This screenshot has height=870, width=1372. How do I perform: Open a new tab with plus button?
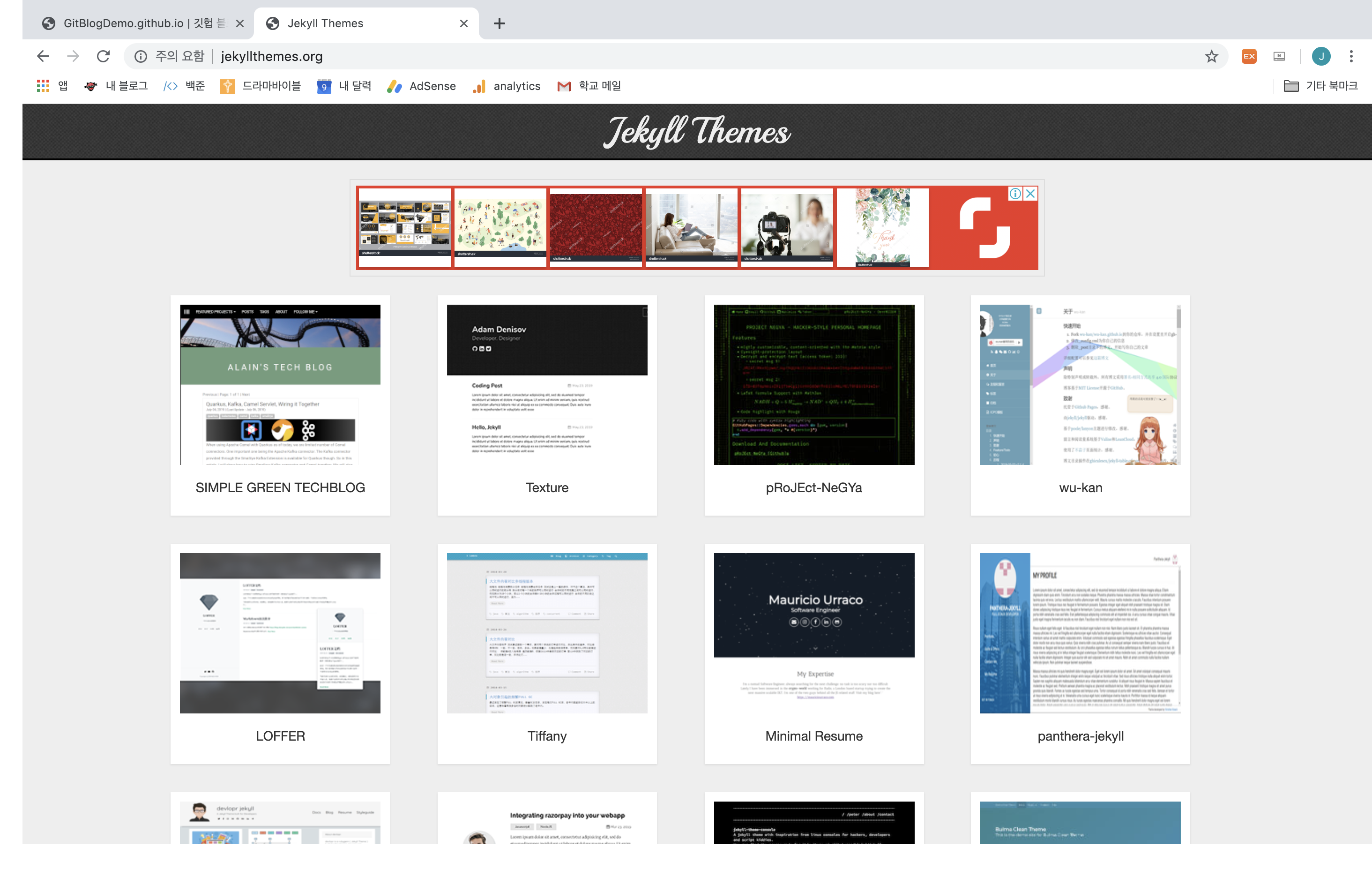point(499,23)
